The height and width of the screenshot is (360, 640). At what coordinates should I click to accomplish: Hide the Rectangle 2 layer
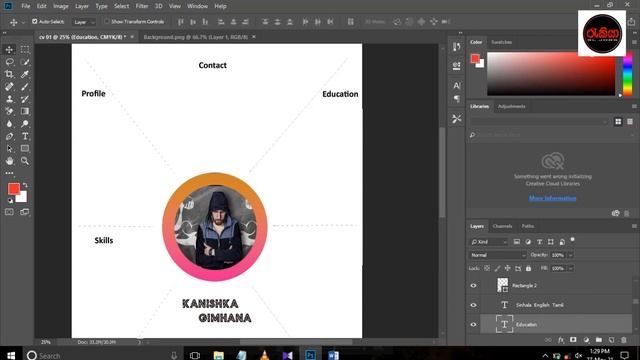(x=473, y=286)
